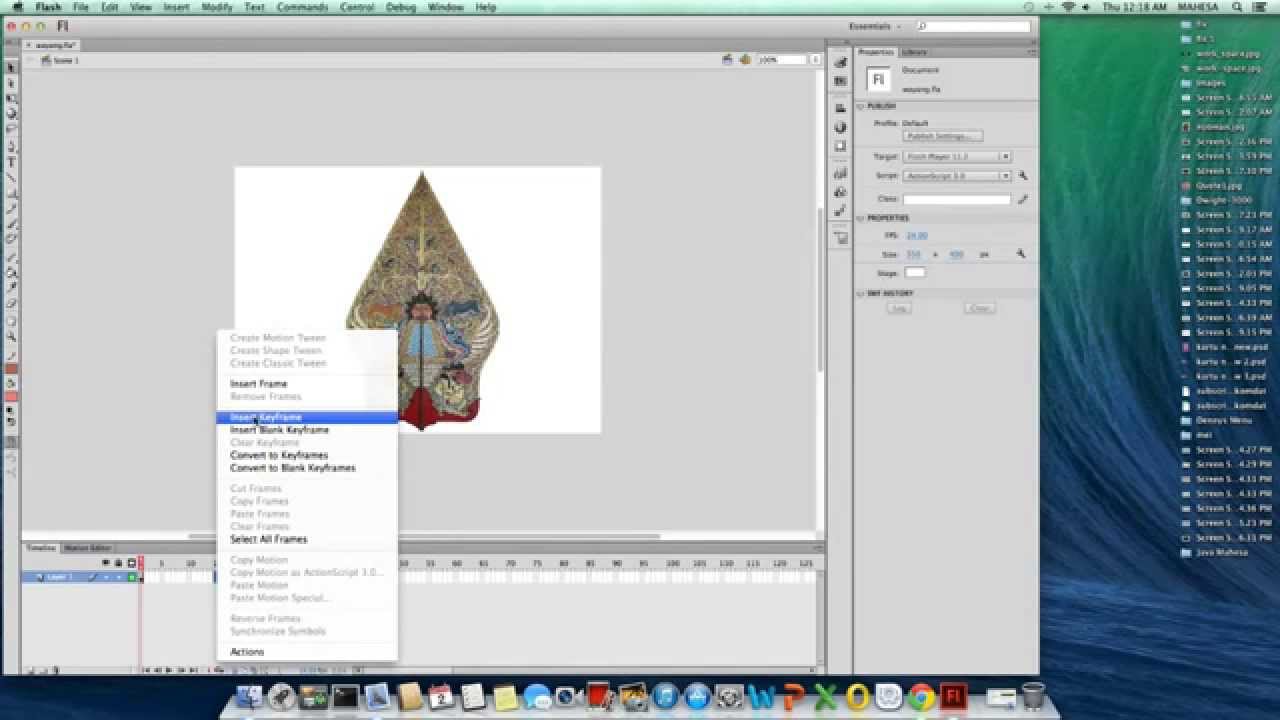Select the Hand tool
Screen dimensions: 1280x720
pyautogui.click(x=11, y=320)
